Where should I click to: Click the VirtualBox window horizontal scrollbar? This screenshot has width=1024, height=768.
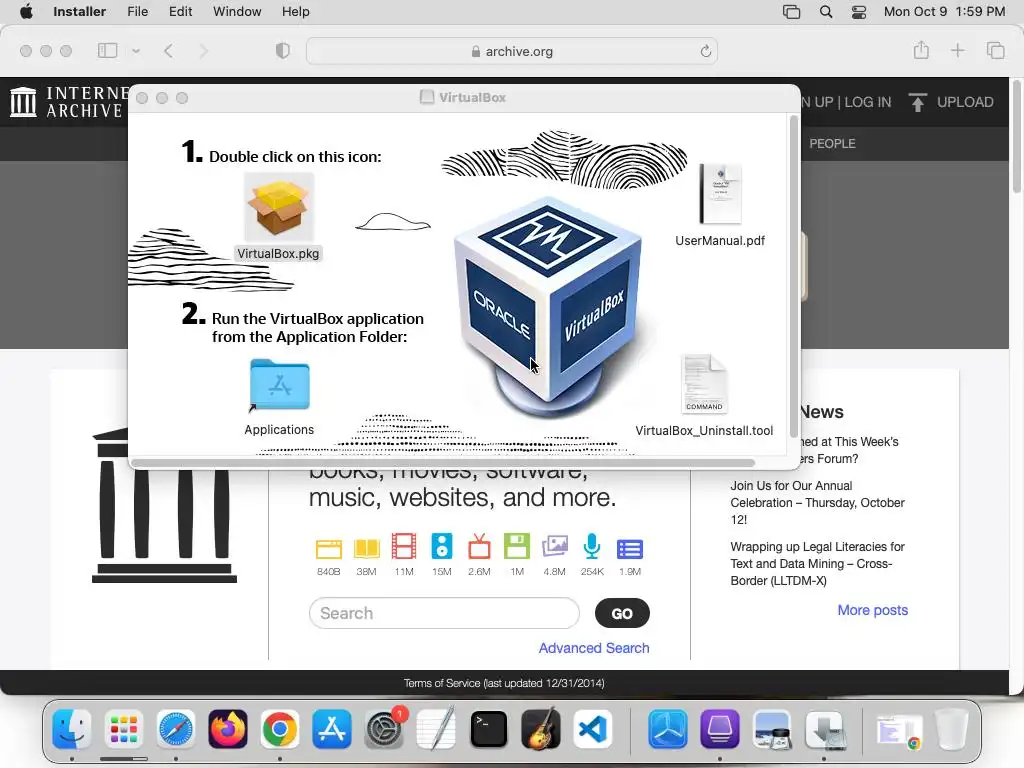[x=443, y=462]
